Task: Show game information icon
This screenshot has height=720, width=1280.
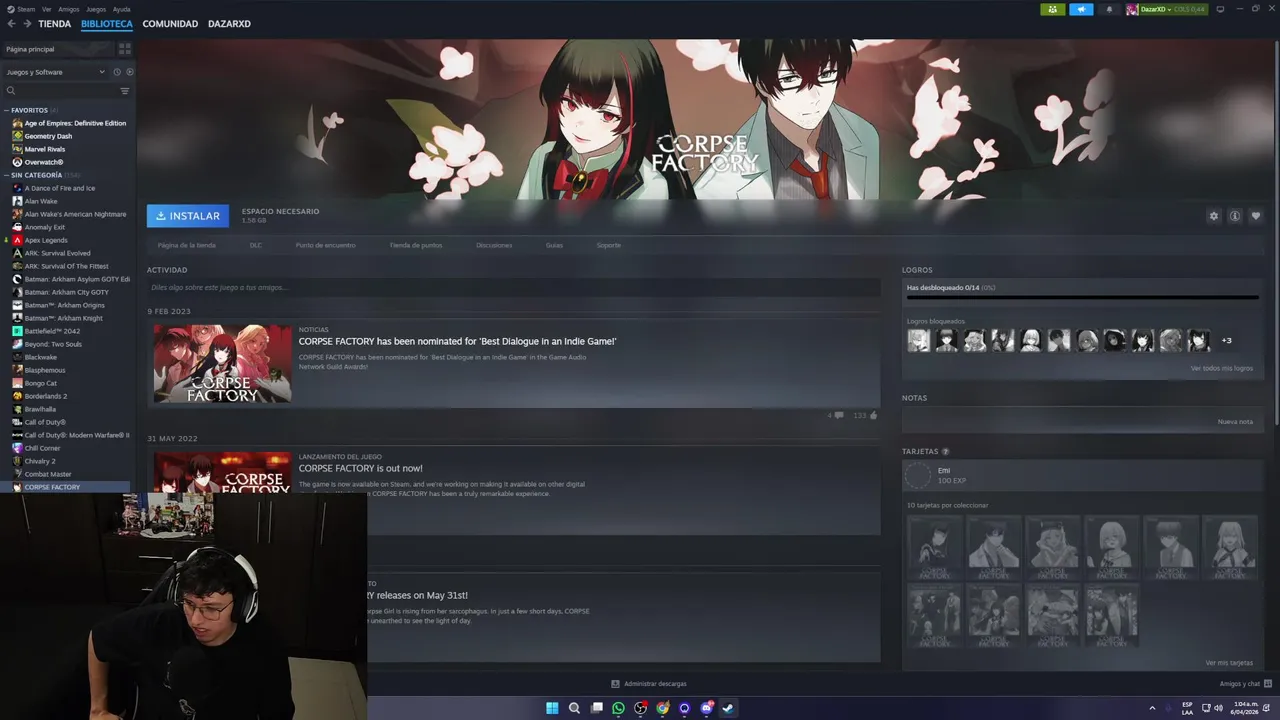Action: pos(1235,216)
